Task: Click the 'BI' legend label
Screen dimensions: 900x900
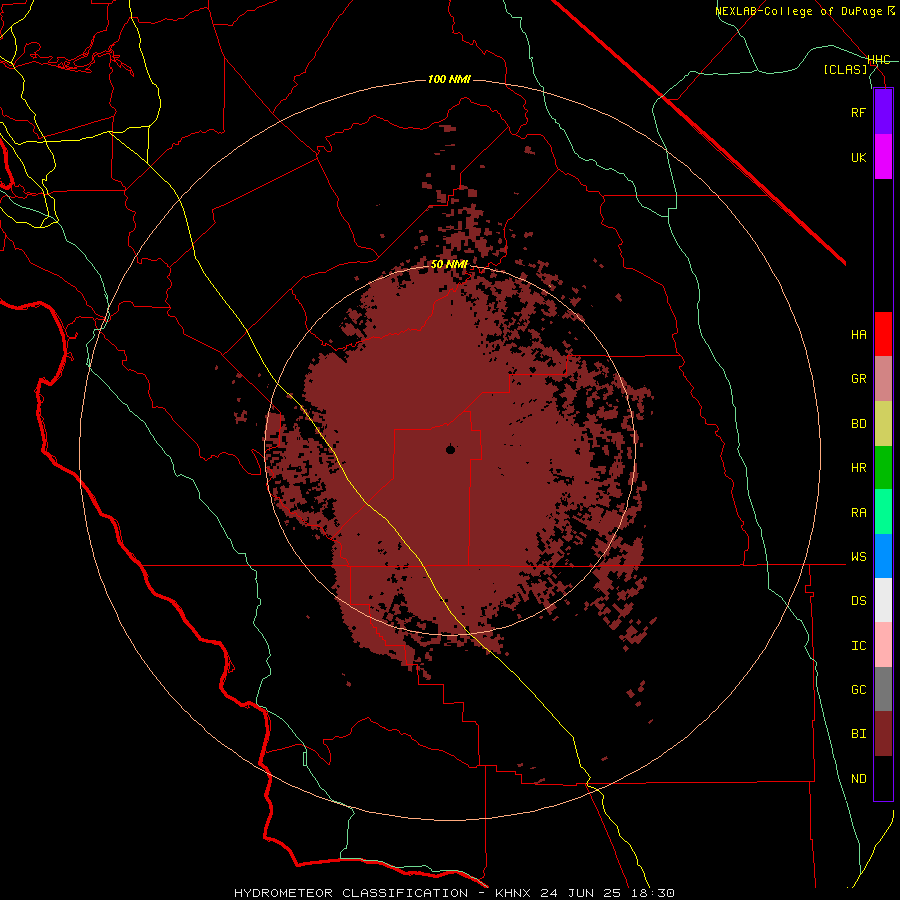Action: (x=859, y=734)
